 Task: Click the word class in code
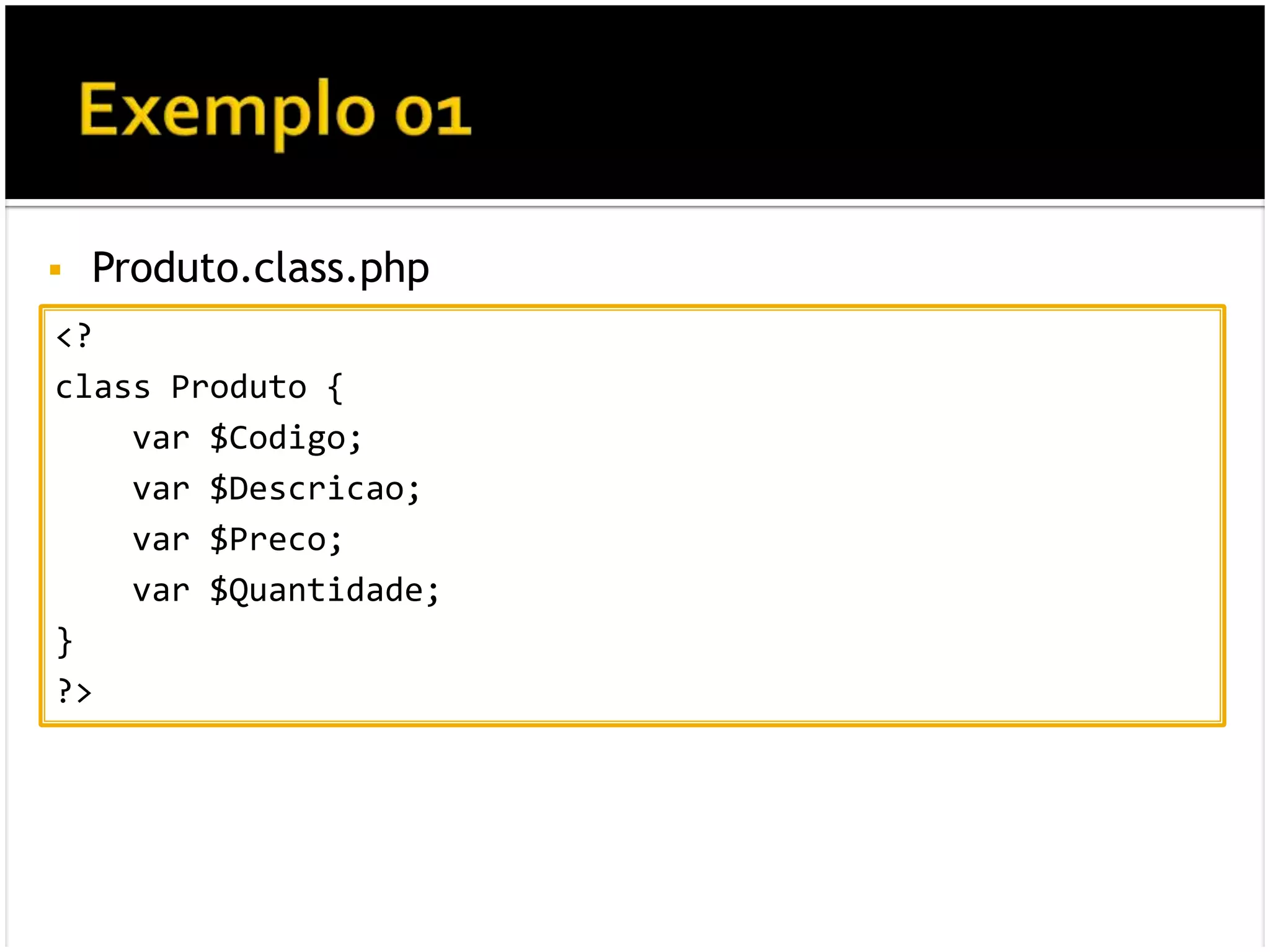click(x=103, y=387)
